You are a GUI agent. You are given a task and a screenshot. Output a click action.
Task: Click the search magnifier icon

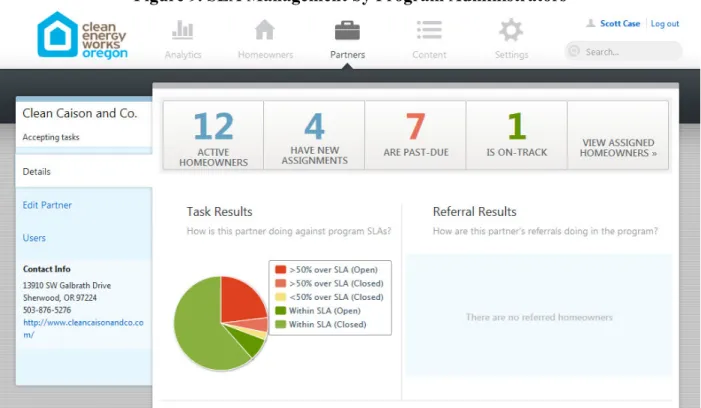click(574, 51)
